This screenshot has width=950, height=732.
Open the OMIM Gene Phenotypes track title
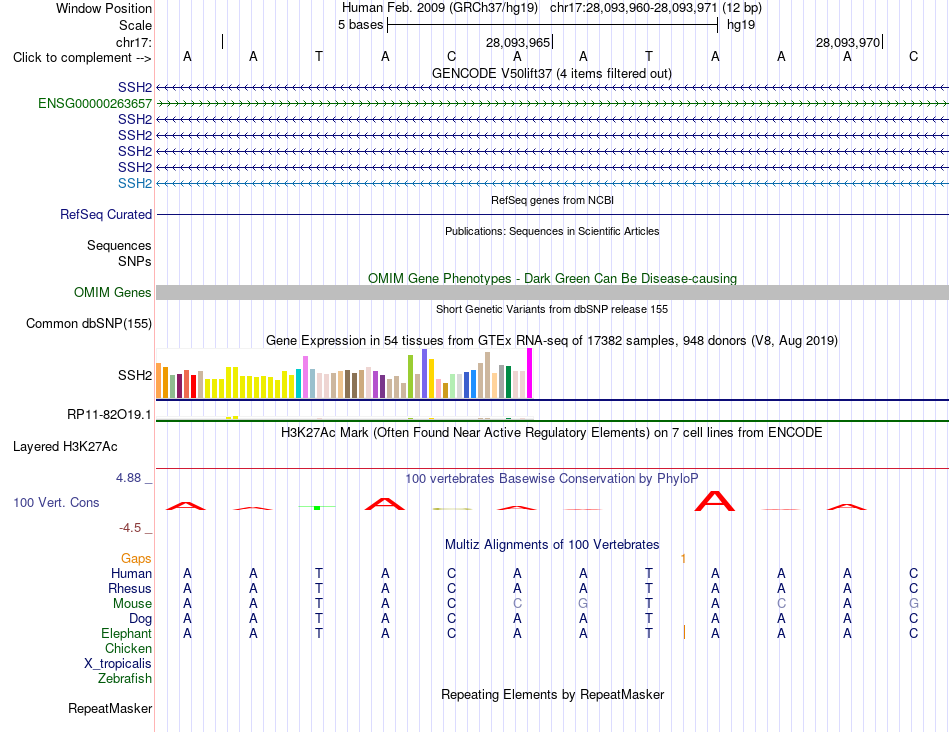coord(552,278)
